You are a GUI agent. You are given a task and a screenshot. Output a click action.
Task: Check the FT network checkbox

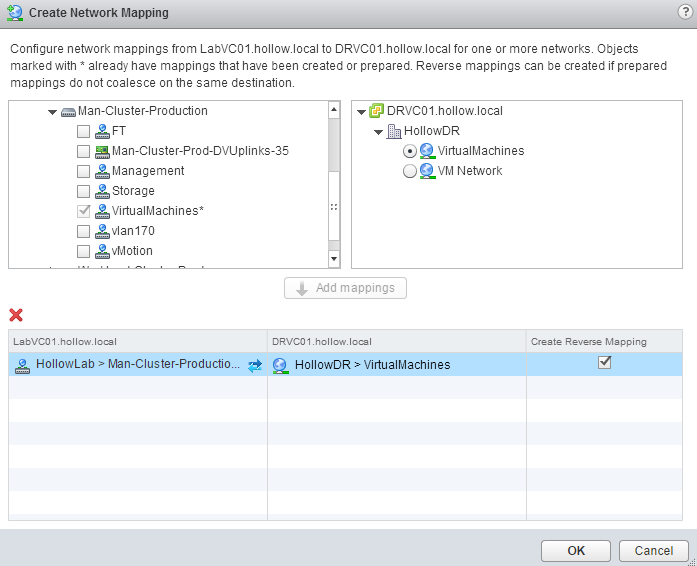[84, 131]
